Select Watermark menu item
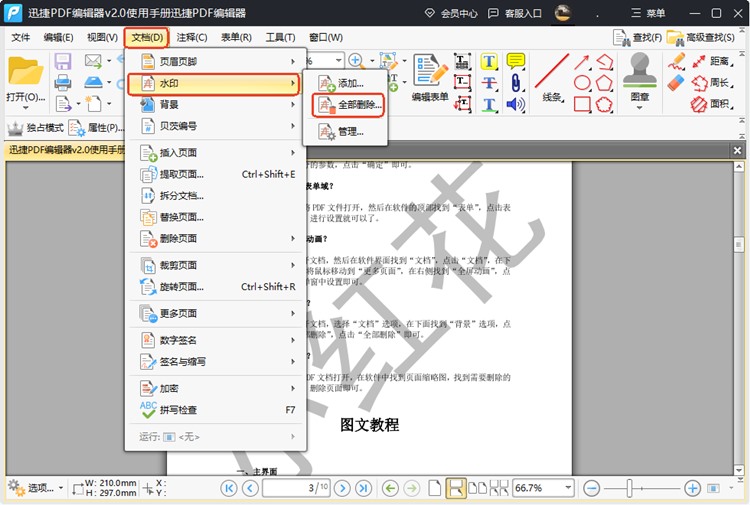This screenshot has width=750, height=505. [x=214, y=84]
